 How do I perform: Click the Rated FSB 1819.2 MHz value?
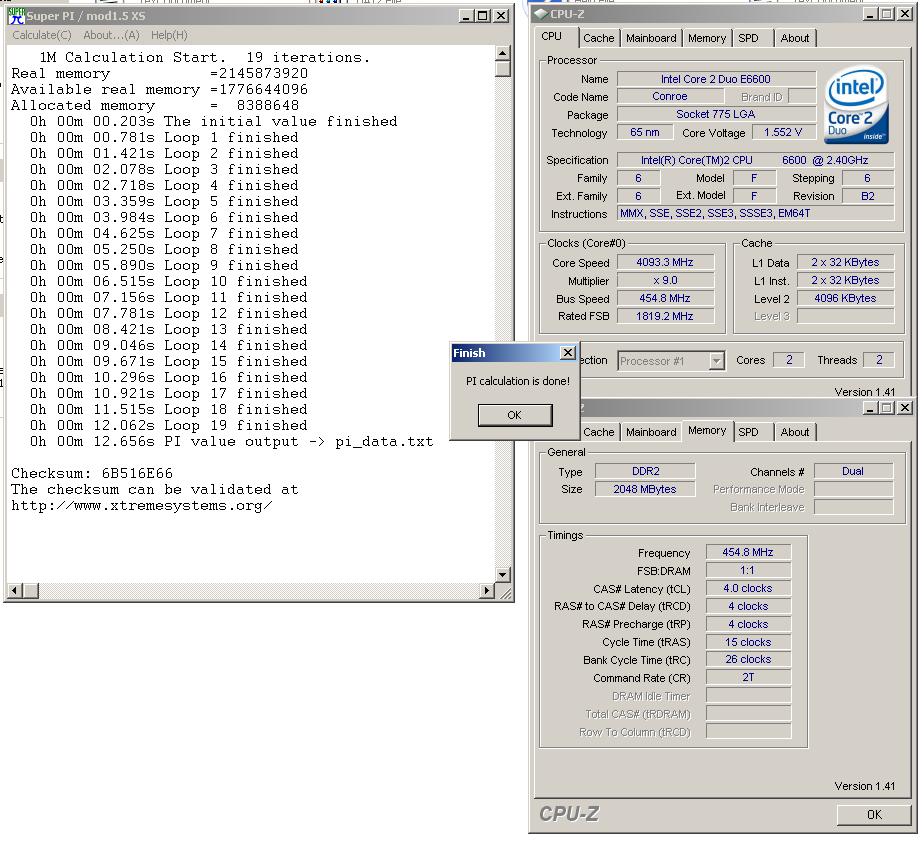click(x=665, y=316)
